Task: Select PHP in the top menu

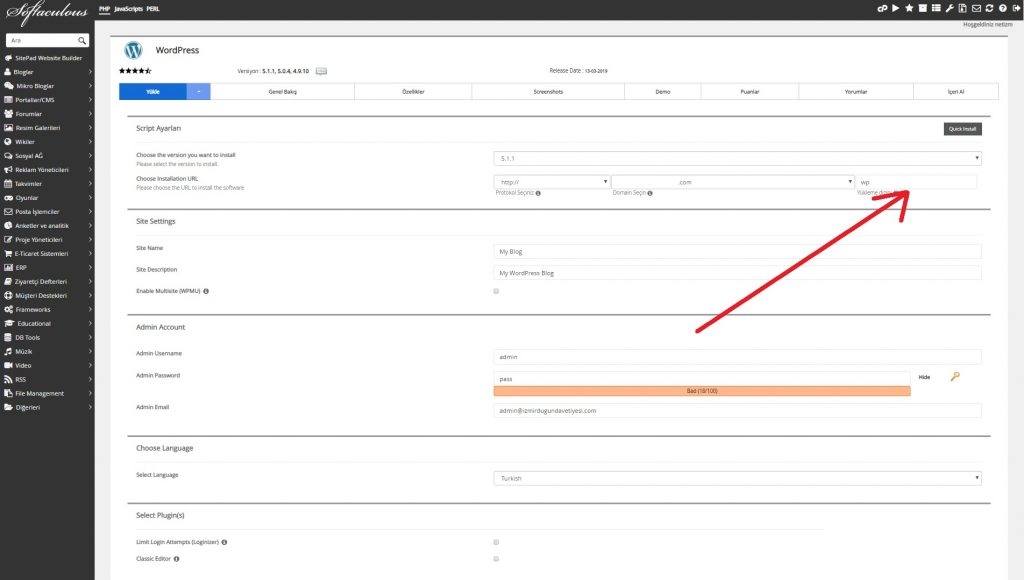Action: pyautogui.click(x=104, y=9)
